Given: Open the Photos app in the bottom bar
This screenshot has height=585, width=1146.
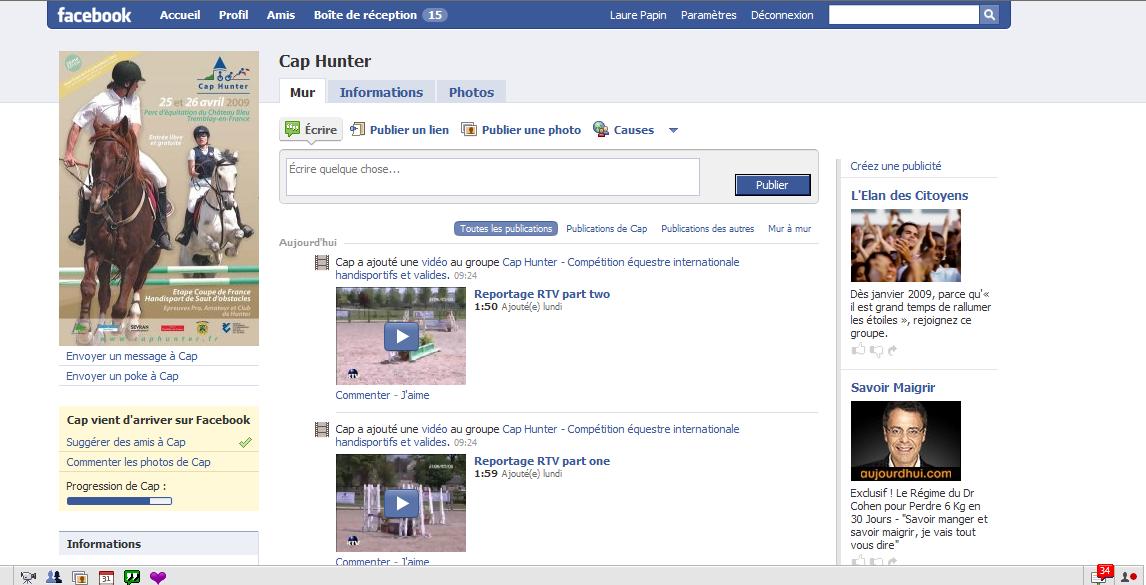Looking at the screenshot, I should (x=80, y=577).
